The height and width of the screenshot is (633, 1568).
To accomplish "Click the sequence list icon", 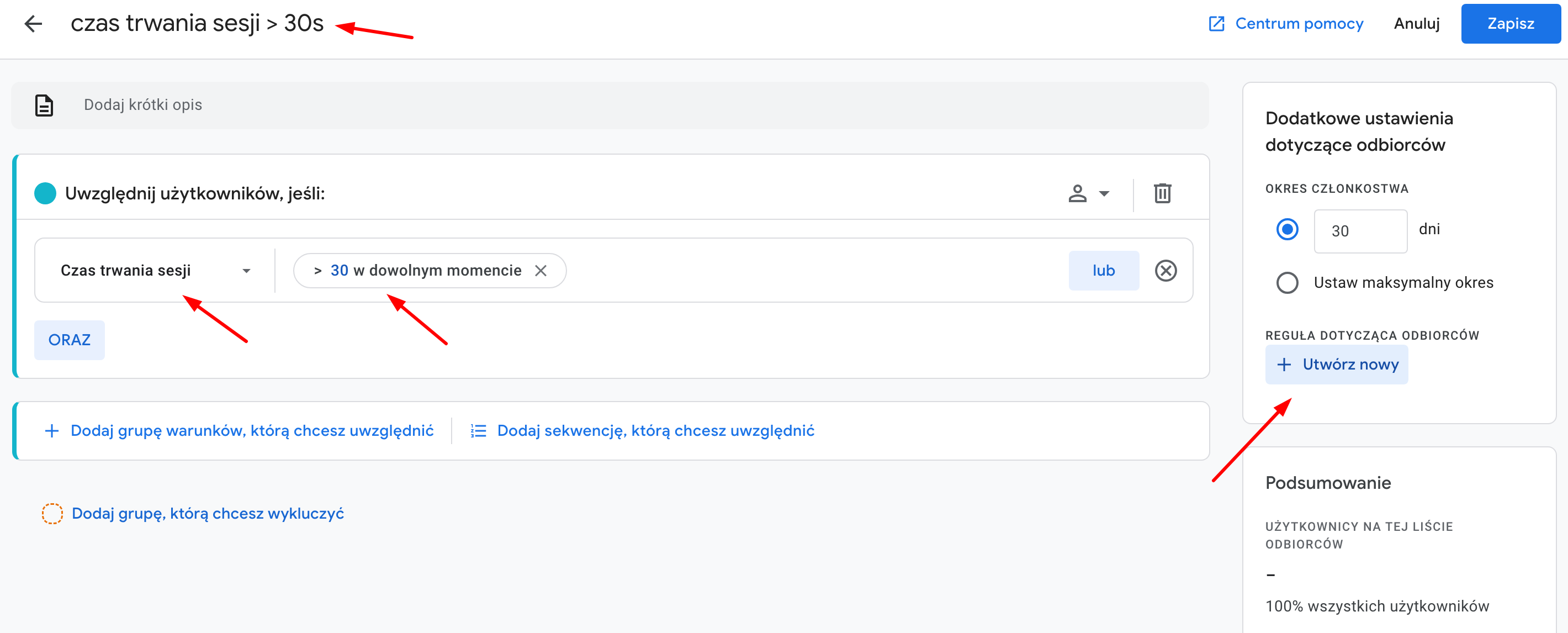I will [479, 431].
